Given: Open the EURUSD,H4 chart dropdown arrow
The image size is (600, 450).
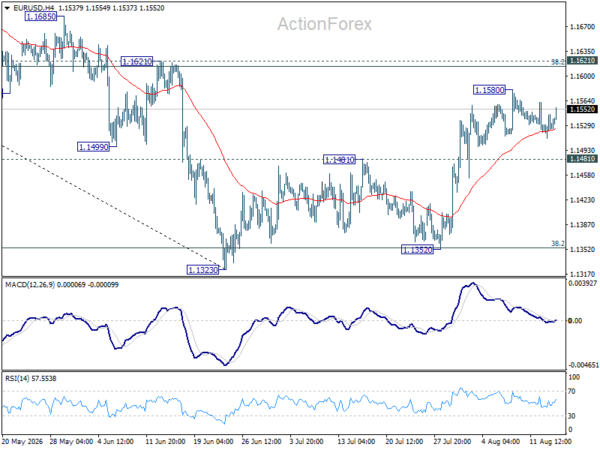Looking at the screenshot, I should (x=7, y=8).
